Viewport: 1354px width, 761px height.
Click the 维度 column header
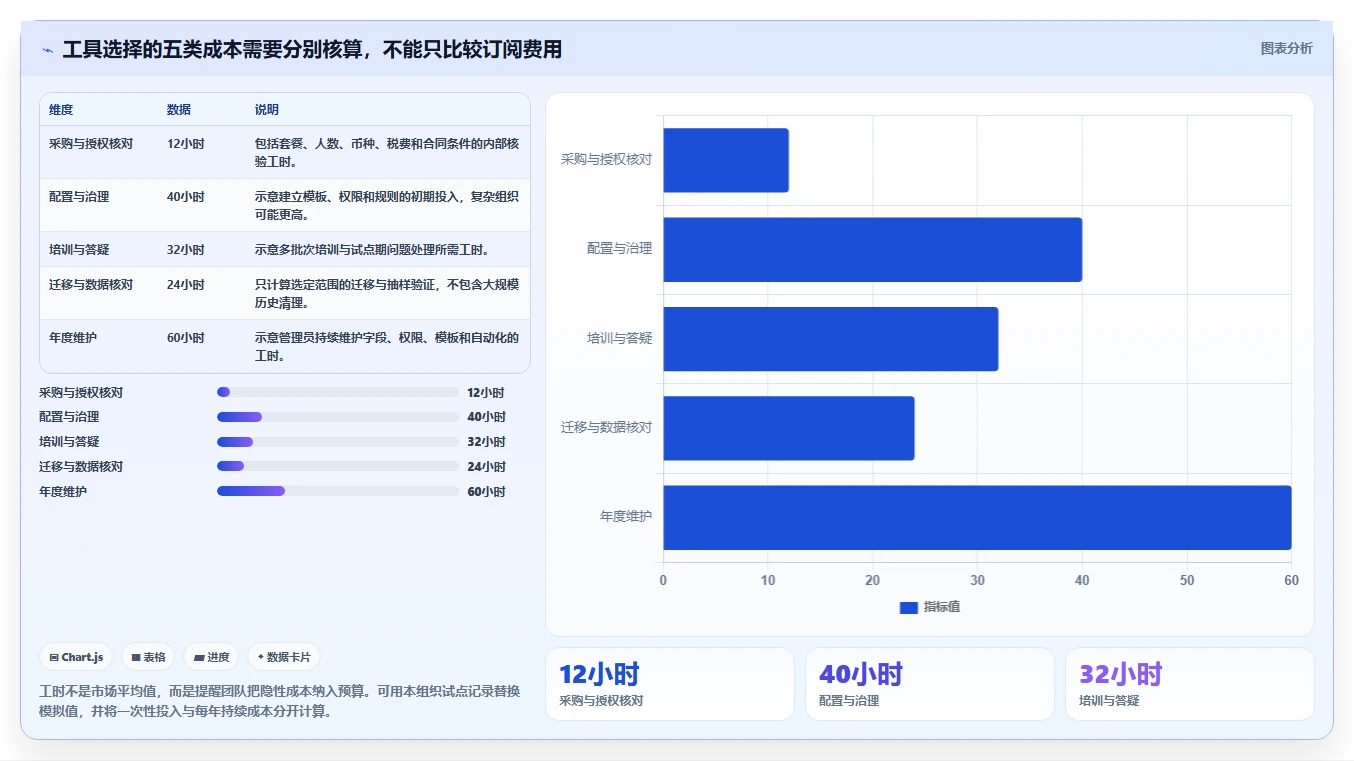pyautogui.click(x=61, y=110)
